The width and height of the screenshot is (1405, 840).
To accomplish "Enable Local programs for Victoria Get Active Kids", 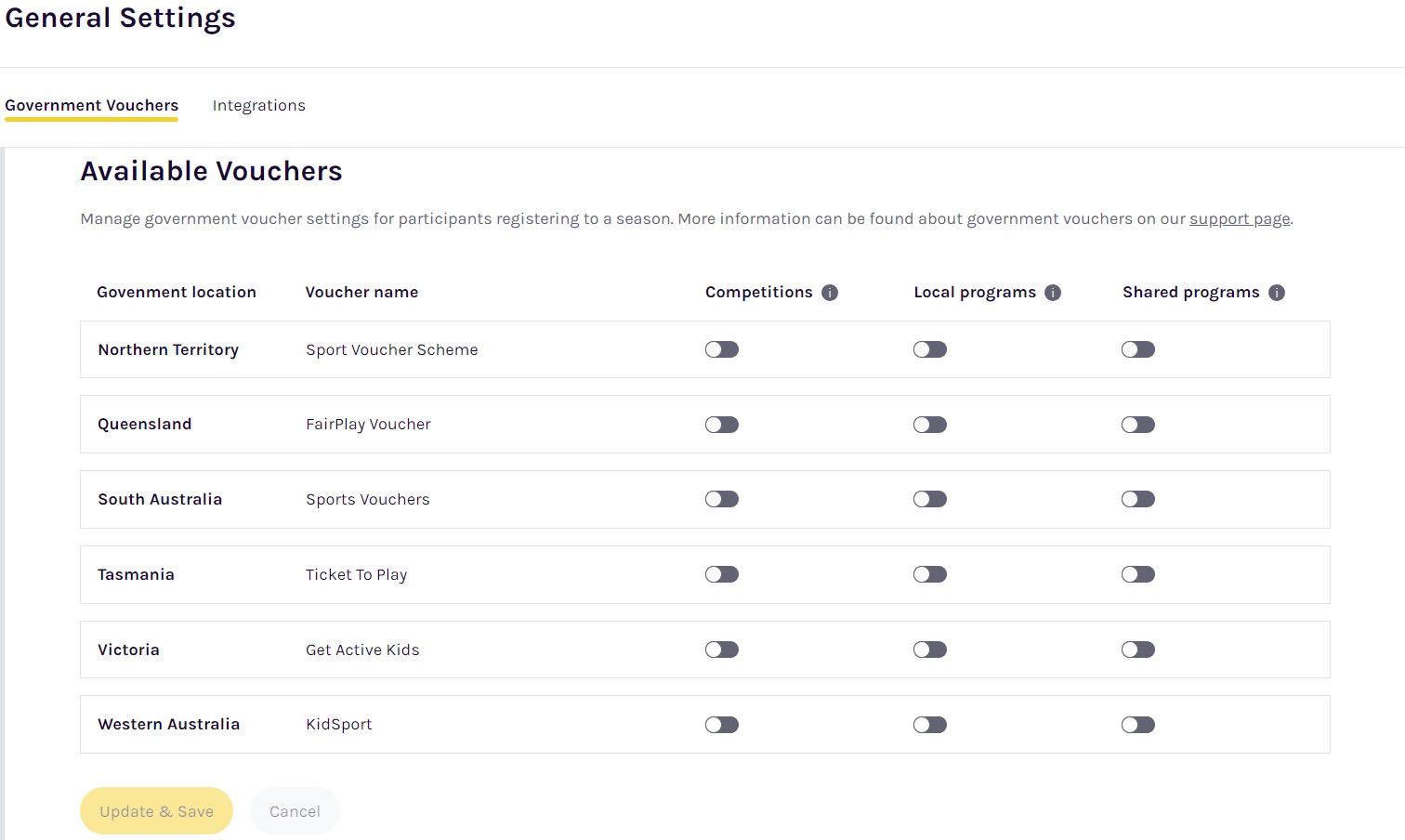I will point(929,650).
